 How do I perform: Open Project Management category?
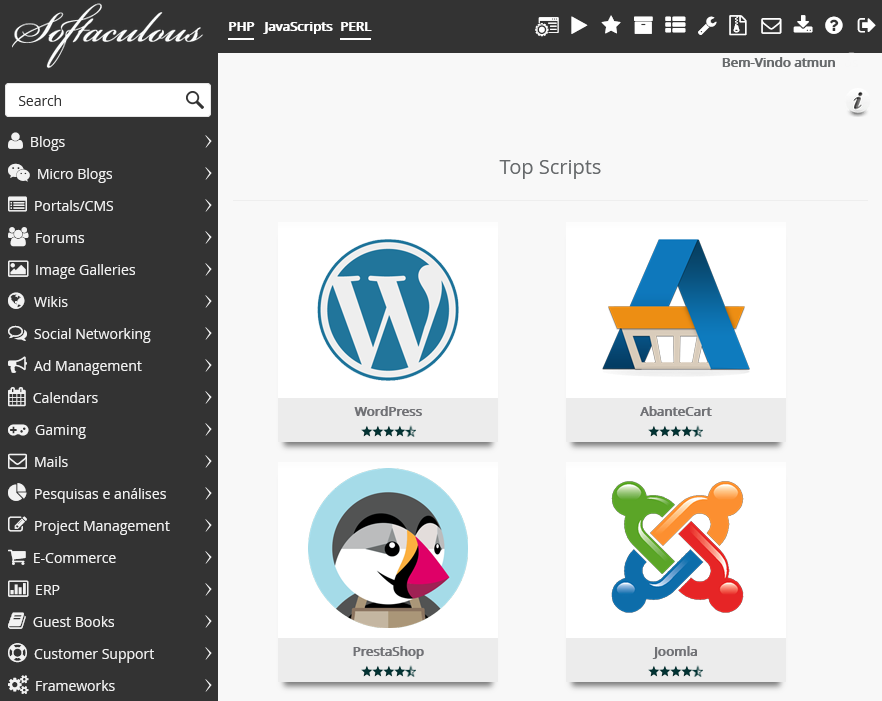tap(102, 526)
